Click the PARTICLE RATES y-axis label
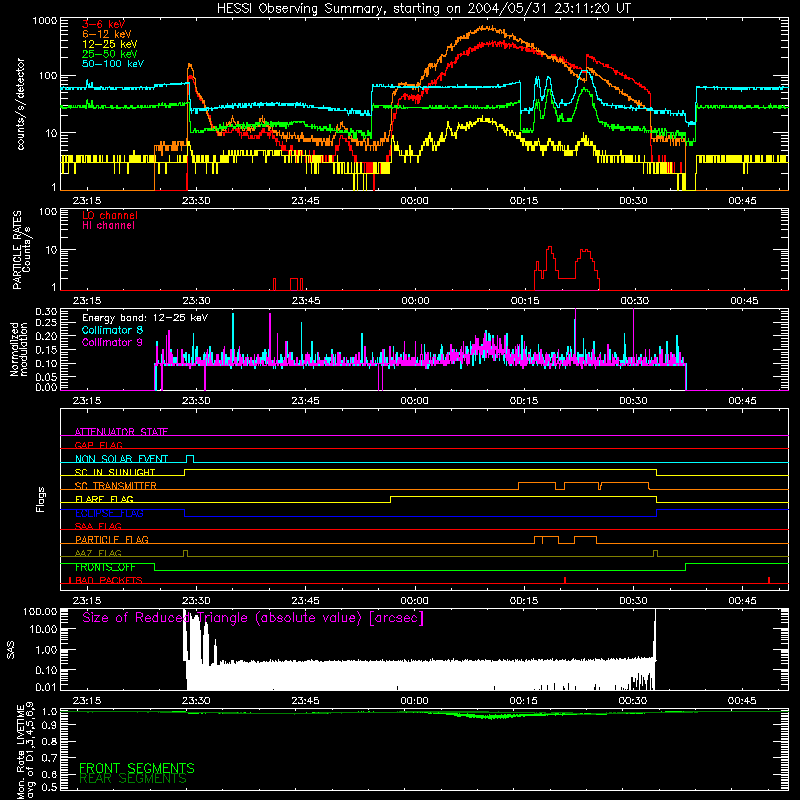Viewport: 800px width, 800px height. [x=17, y=249]
